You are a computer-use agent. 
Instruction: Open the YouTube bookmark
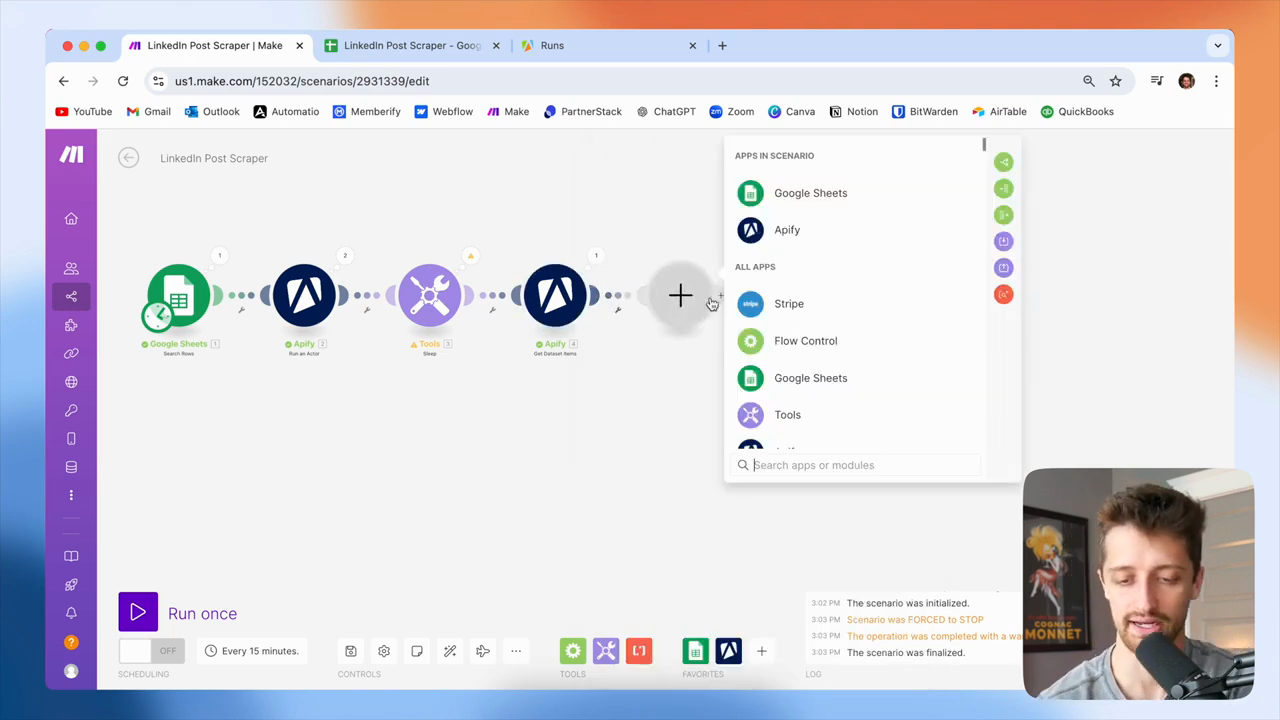pos(84,112)
